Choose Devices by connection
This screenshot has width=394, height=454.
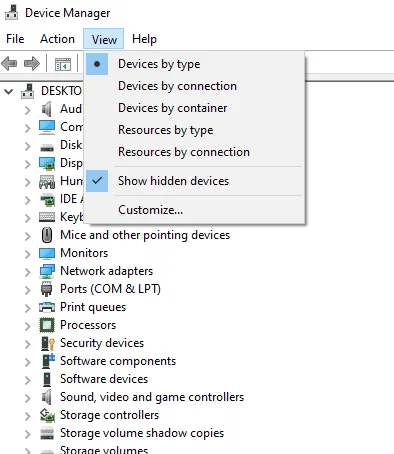pyautogui.click(x=194, y=86)
